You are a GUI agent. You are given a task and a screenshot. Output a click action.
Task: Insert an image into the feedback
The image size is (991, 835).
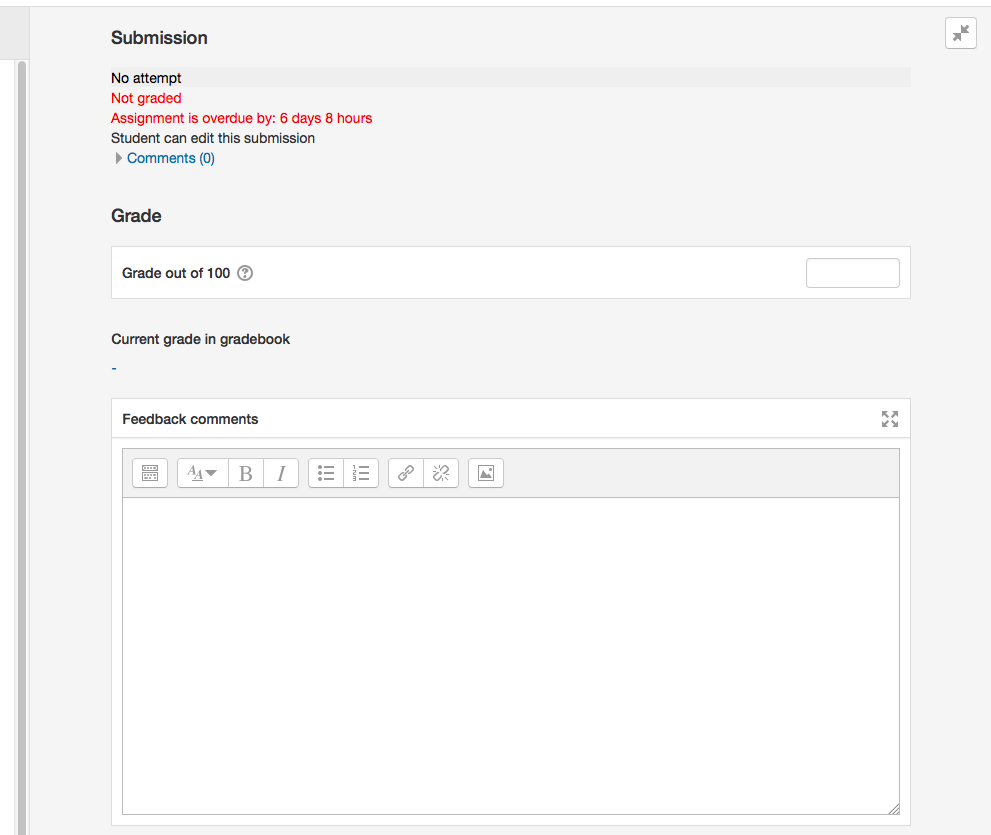click(x=486, y=473)
